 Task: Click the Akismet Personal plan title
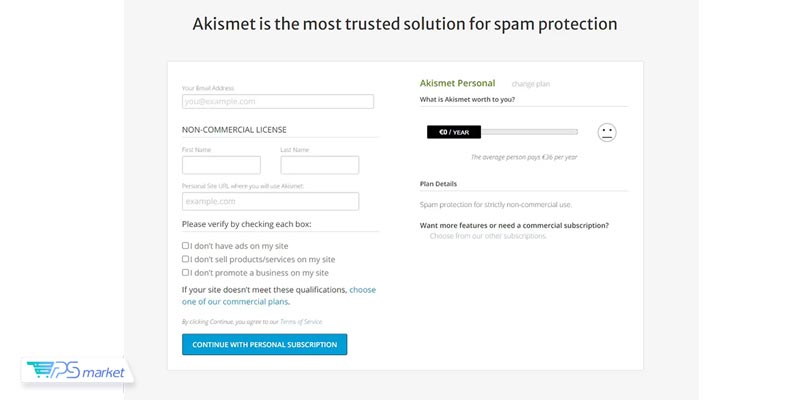point(457,83)
